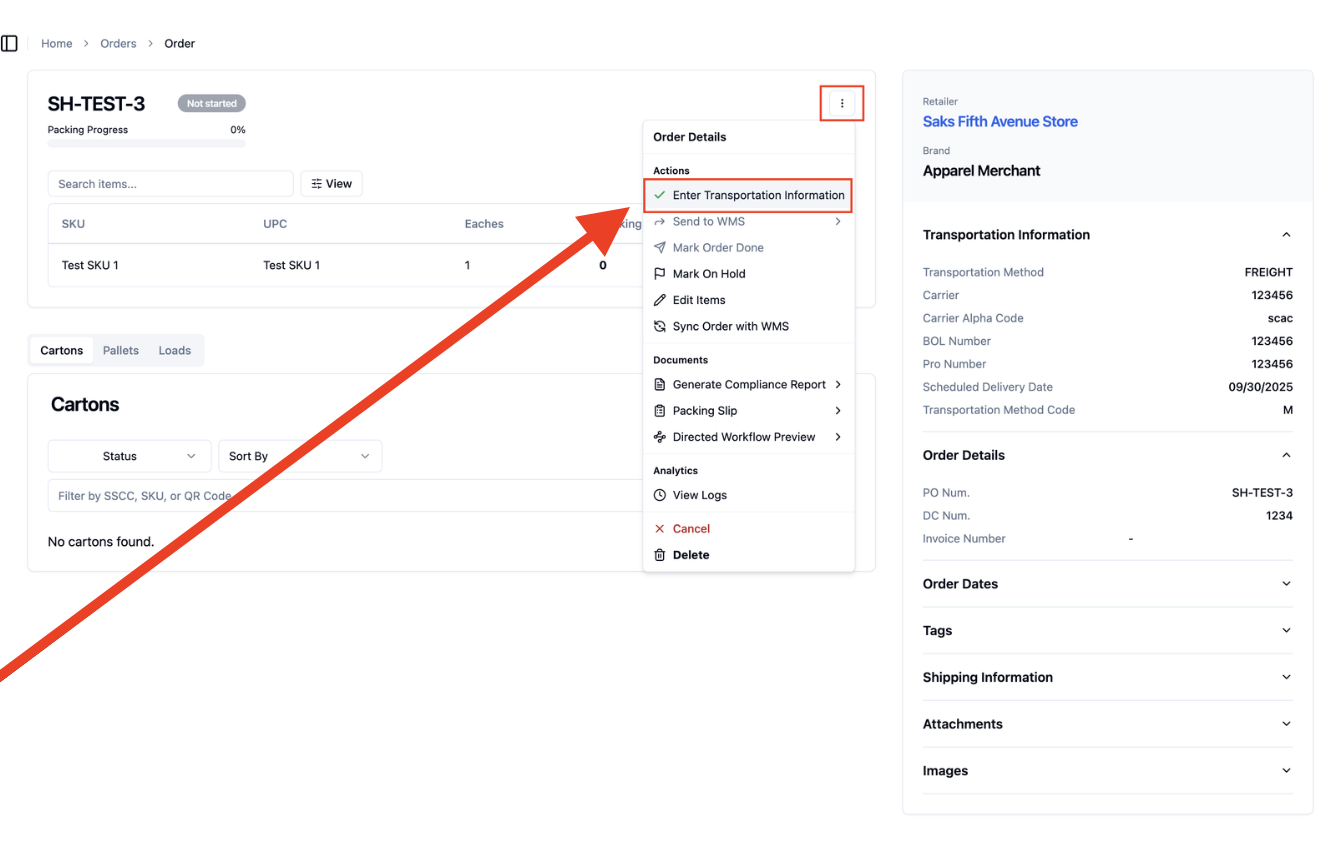
Task: Click the View columns button
Action: pyautogui.click(x=332, y=184)
